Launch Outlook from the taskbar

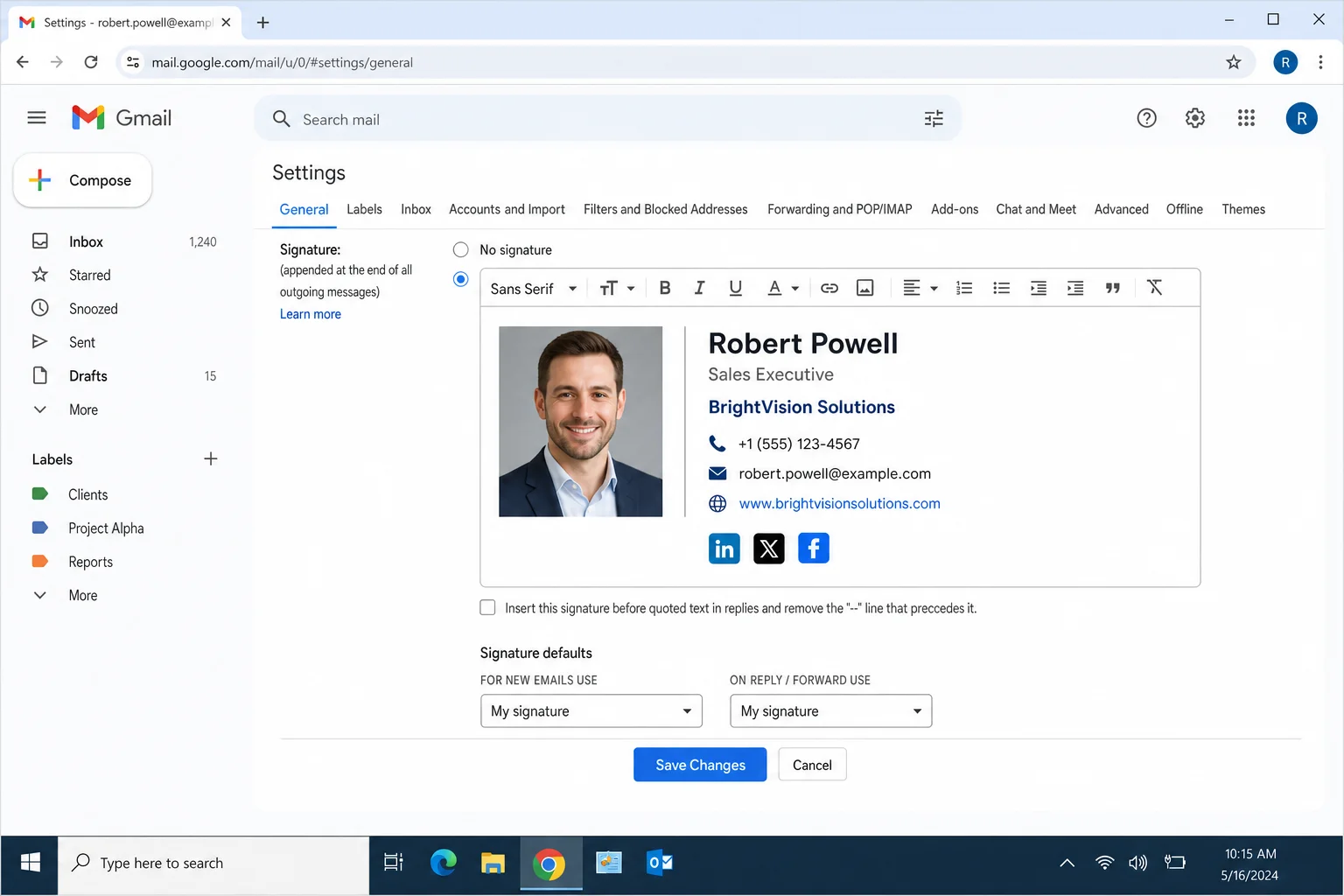click(x=660, y=864)
